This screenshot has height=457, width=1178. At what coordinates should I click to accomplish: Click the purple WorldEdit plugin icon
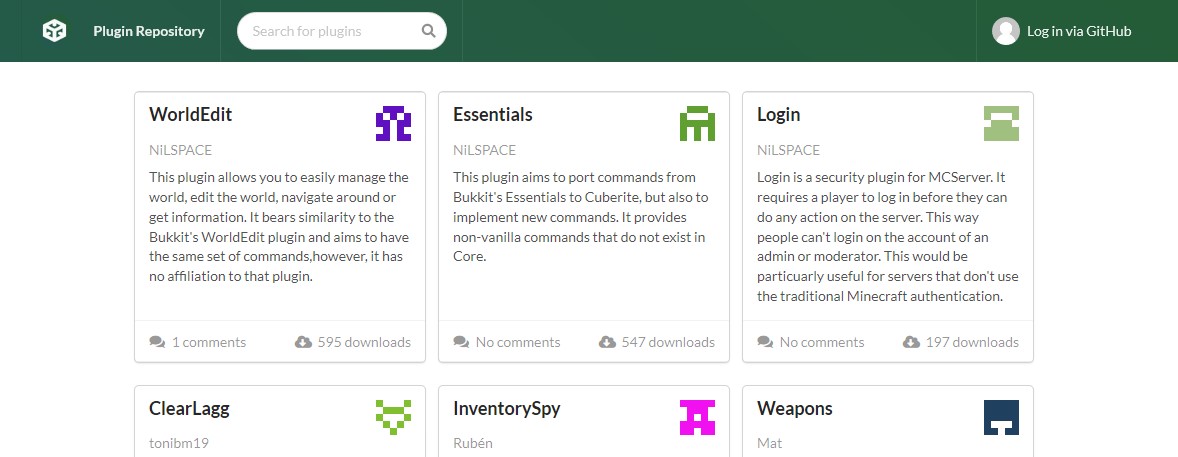click(x=393, y=123)
